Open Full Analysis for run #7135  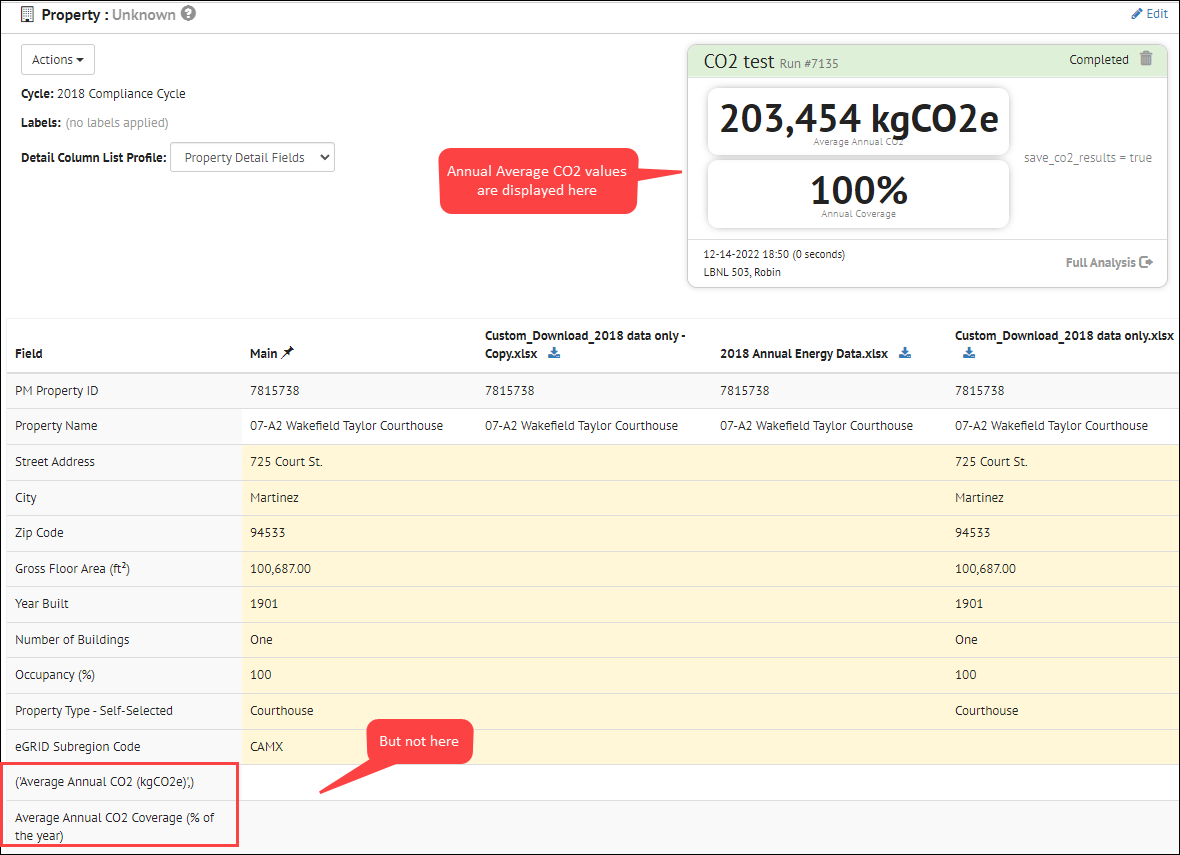click(1098, 262)
